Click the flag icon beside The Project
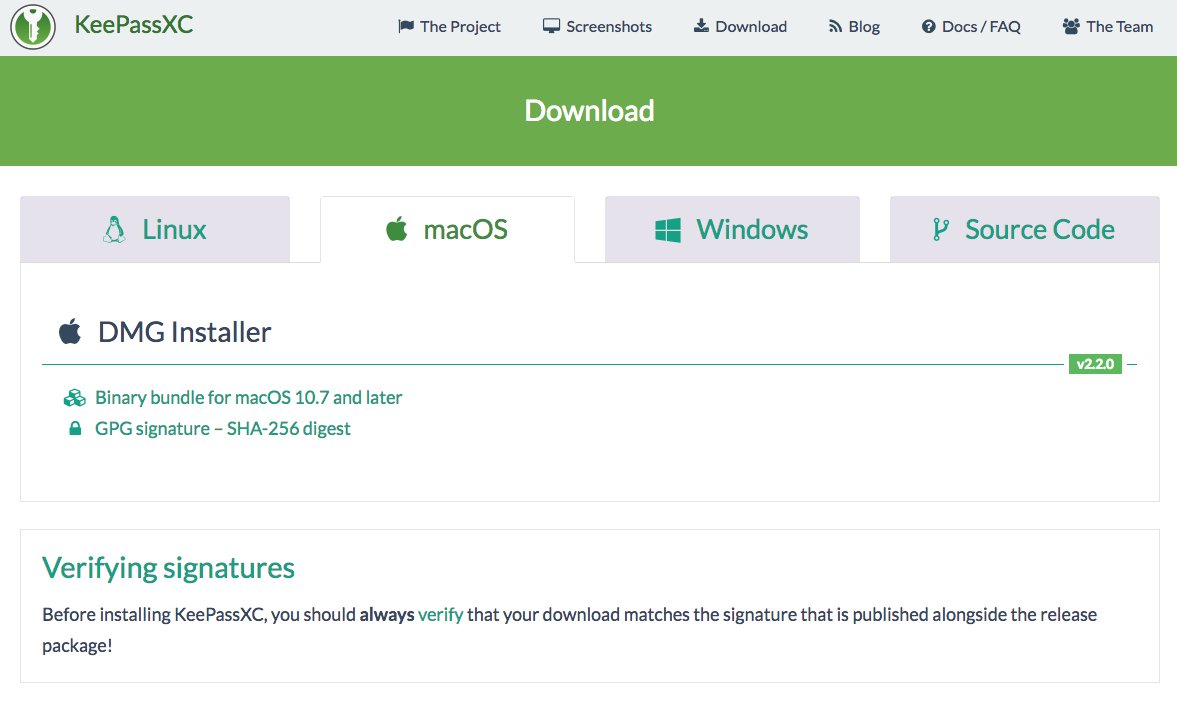This screenshot has height=721, width=1177. [405, 27]
